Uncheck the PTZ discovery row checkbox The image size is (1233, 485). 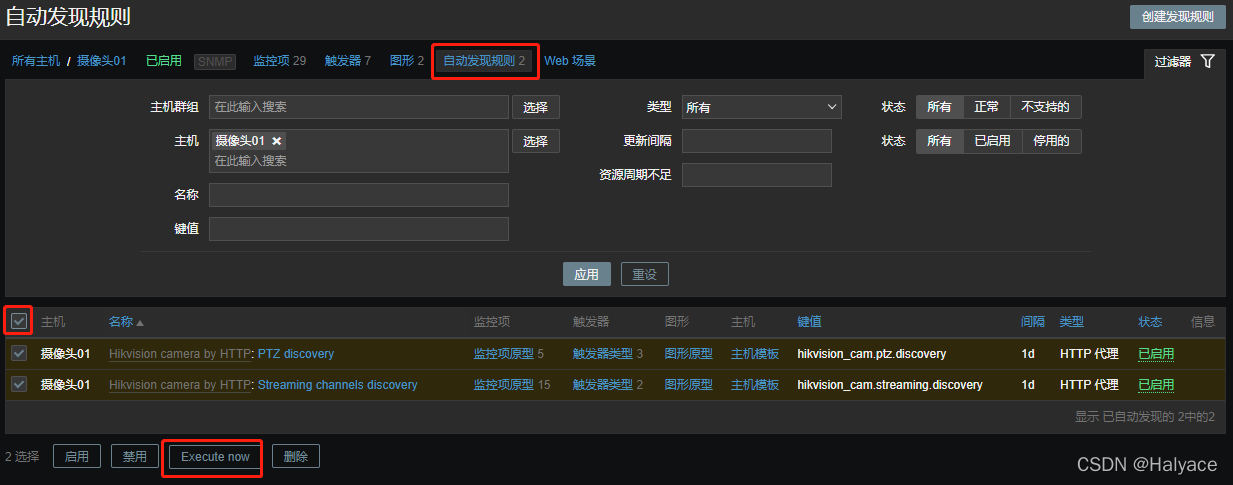click(19, 353)
